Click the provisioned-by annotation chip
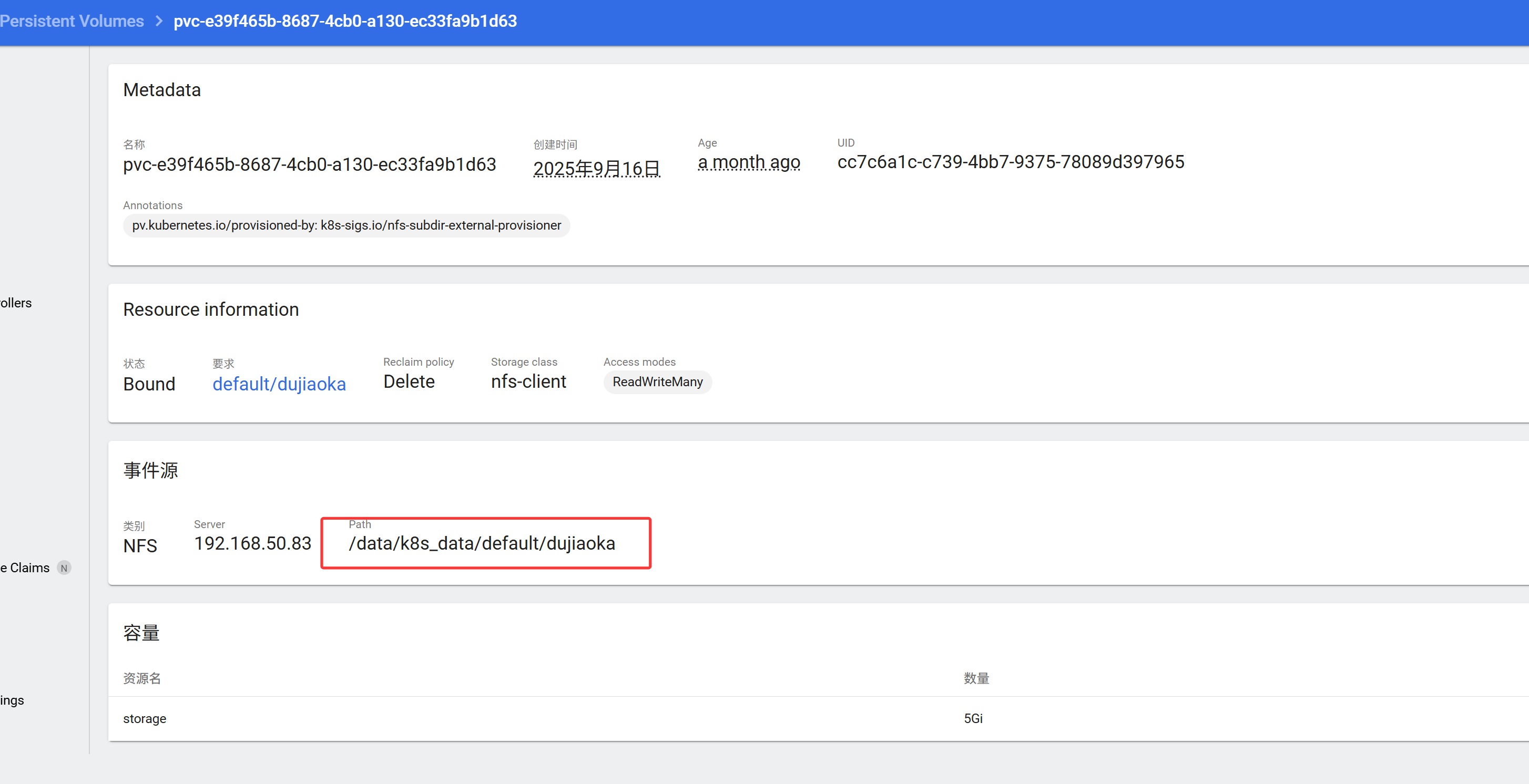Image resolution: width=1529 pixels, height=784 pixels. click(346, 225)
